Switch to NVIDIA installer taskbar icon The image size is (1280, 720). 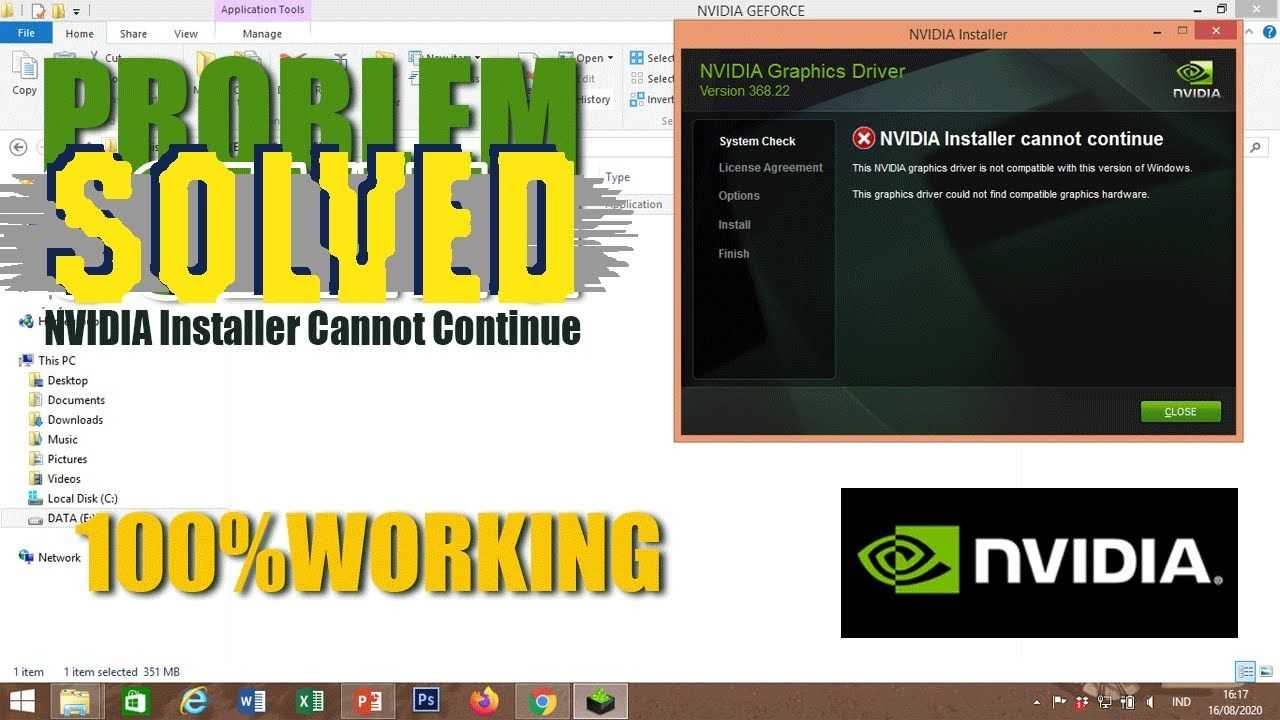(601, 702)
